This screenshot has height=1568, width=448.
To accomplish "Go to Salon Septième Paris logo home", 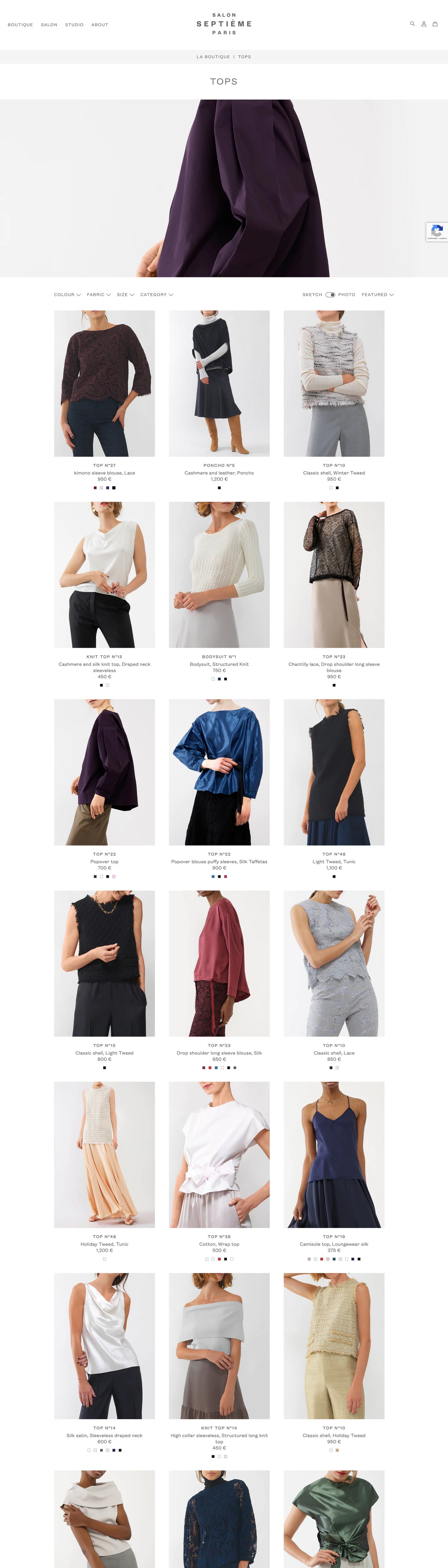I will 224,24.
